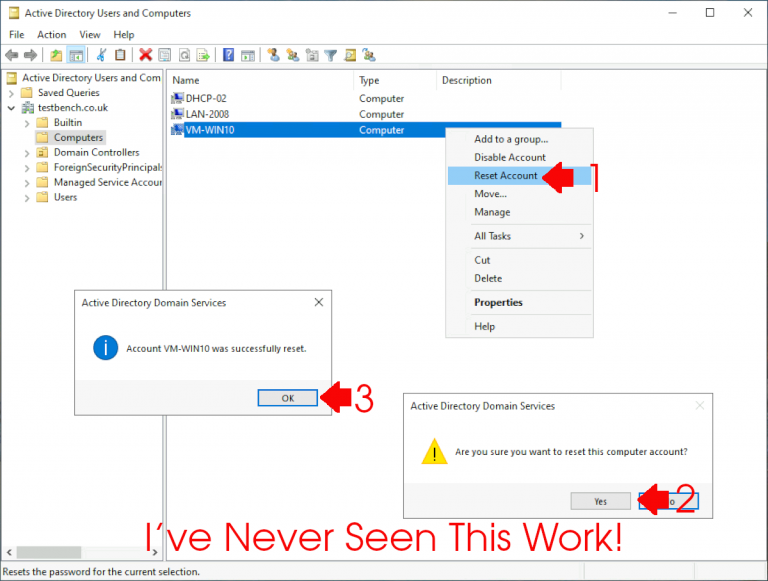Select the Users folder in tree
Image resolution: width=768 pixels, height=581 pixels.
click(65, 197)
